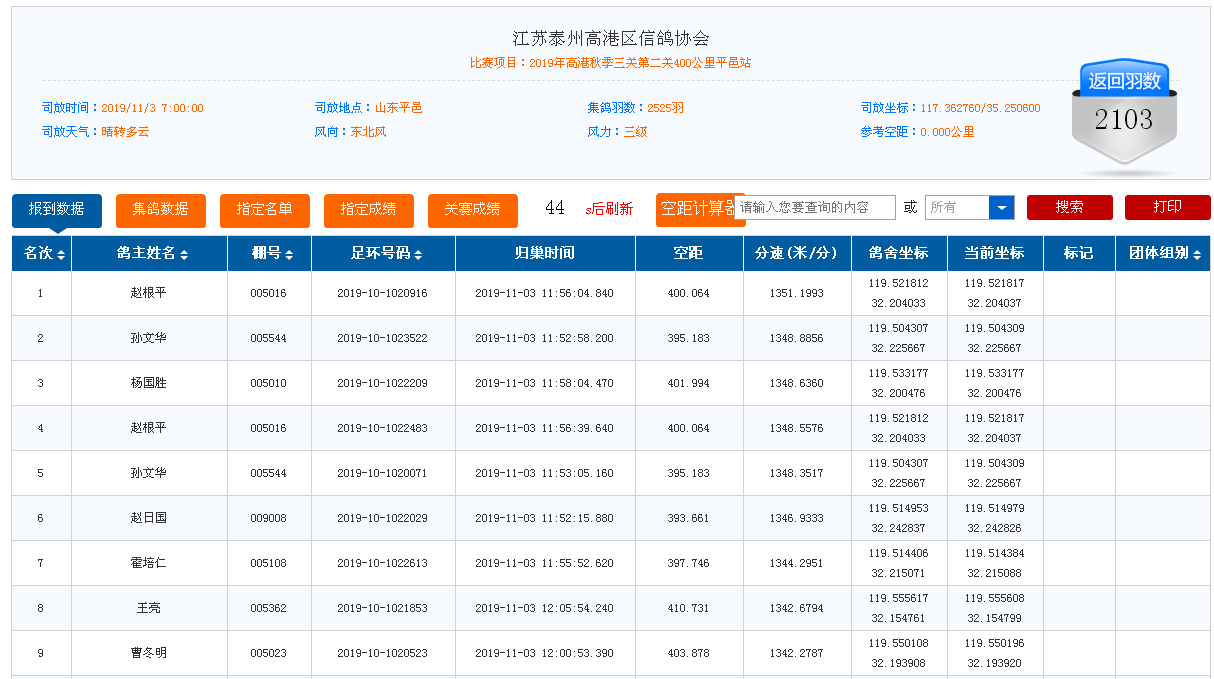Sort by 足环号码 column arrows
This screenshot has width=1214, height=679.
tap(418, 255)
